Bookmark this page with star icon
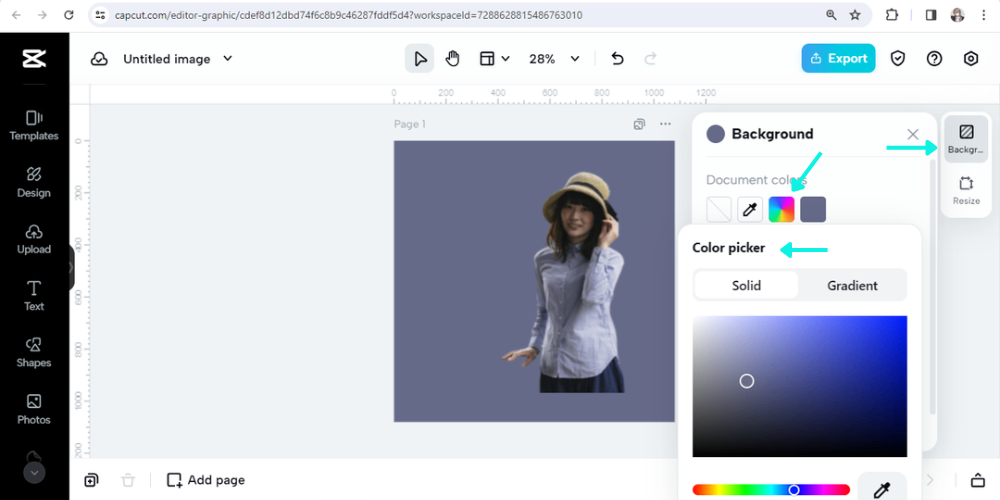 pyautogui.click(x=855, y=15)
